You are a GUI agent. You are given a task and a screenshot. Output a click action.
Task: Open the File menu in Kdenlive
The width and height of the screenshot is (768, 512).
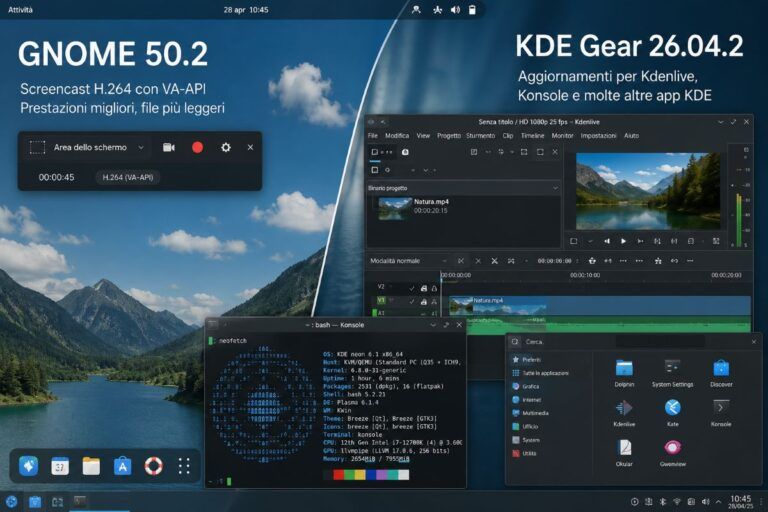tap(373, 136)
